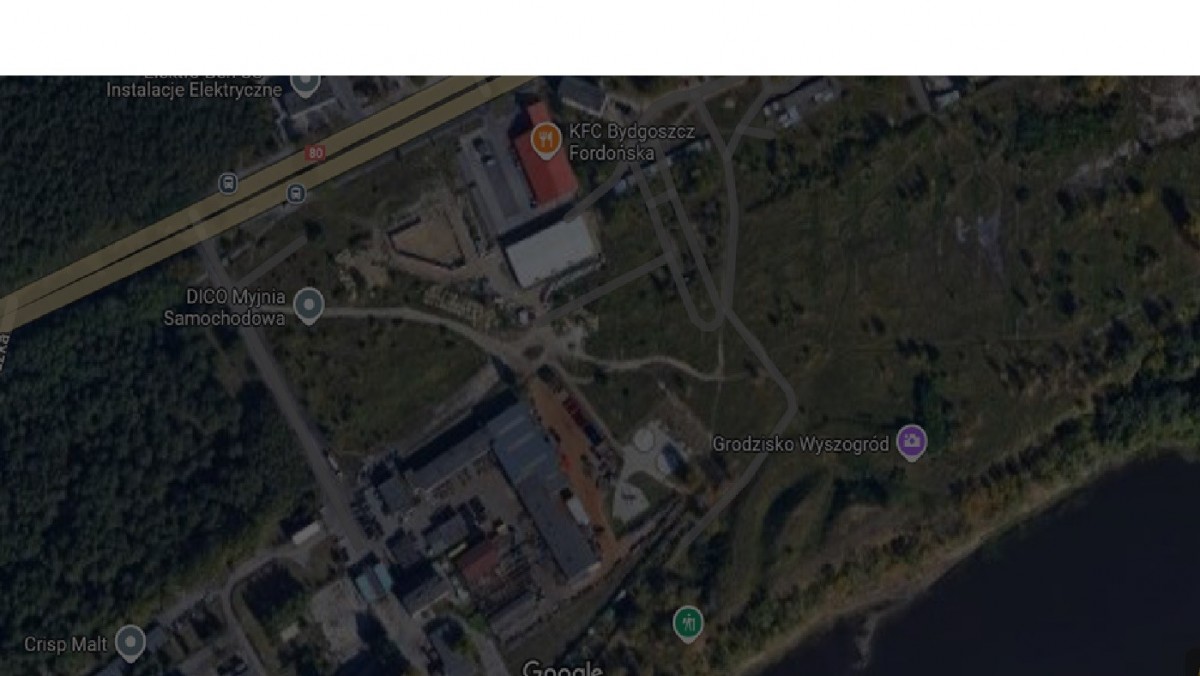Click the Crisp Malt text label
Viewport: 1200px width, 676px height.
point(66,644)
